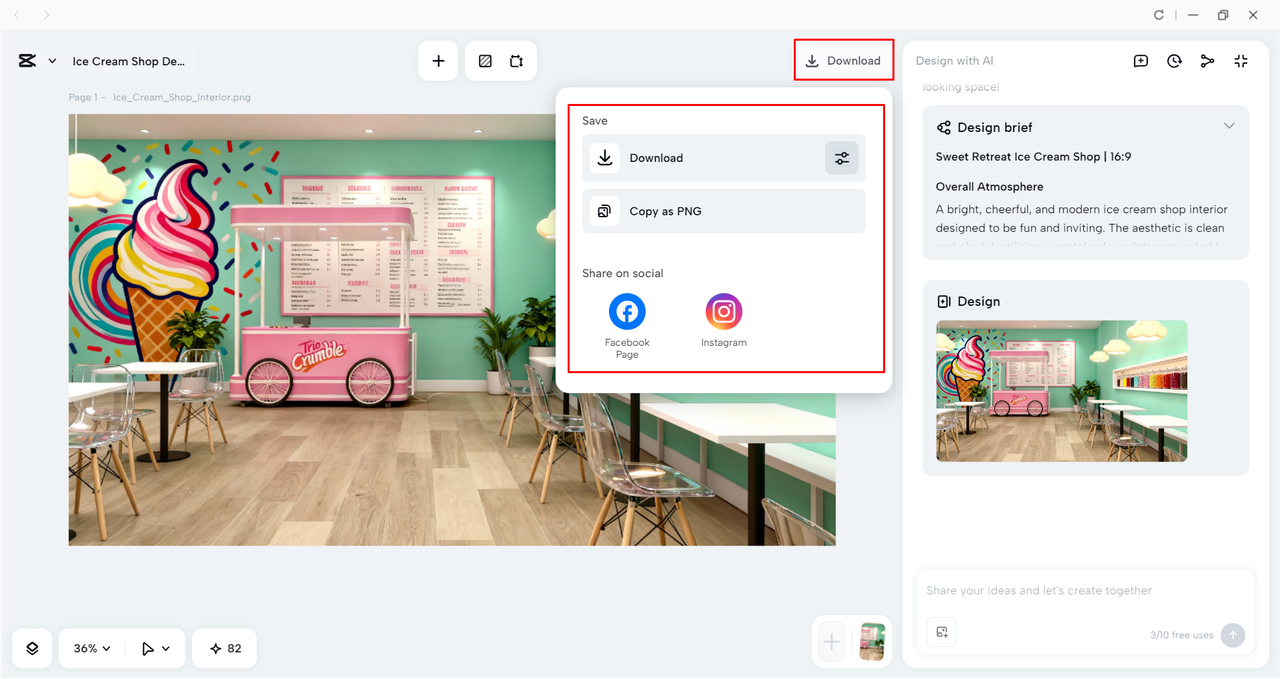Click the add page plus thumbnail
Viewport: 1280px width, 679px height.
832,642
